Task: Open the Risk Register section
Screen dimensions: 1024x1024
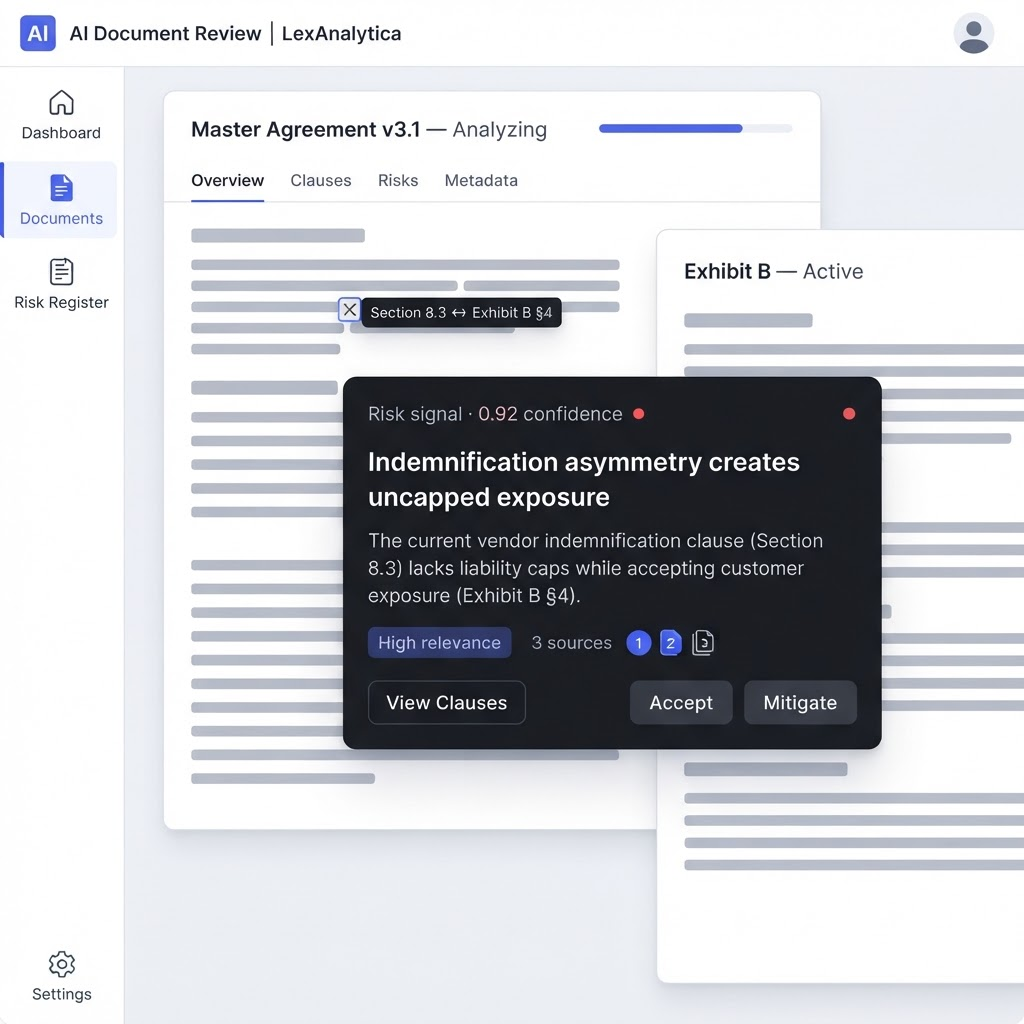Action: [x=61, y=284]
